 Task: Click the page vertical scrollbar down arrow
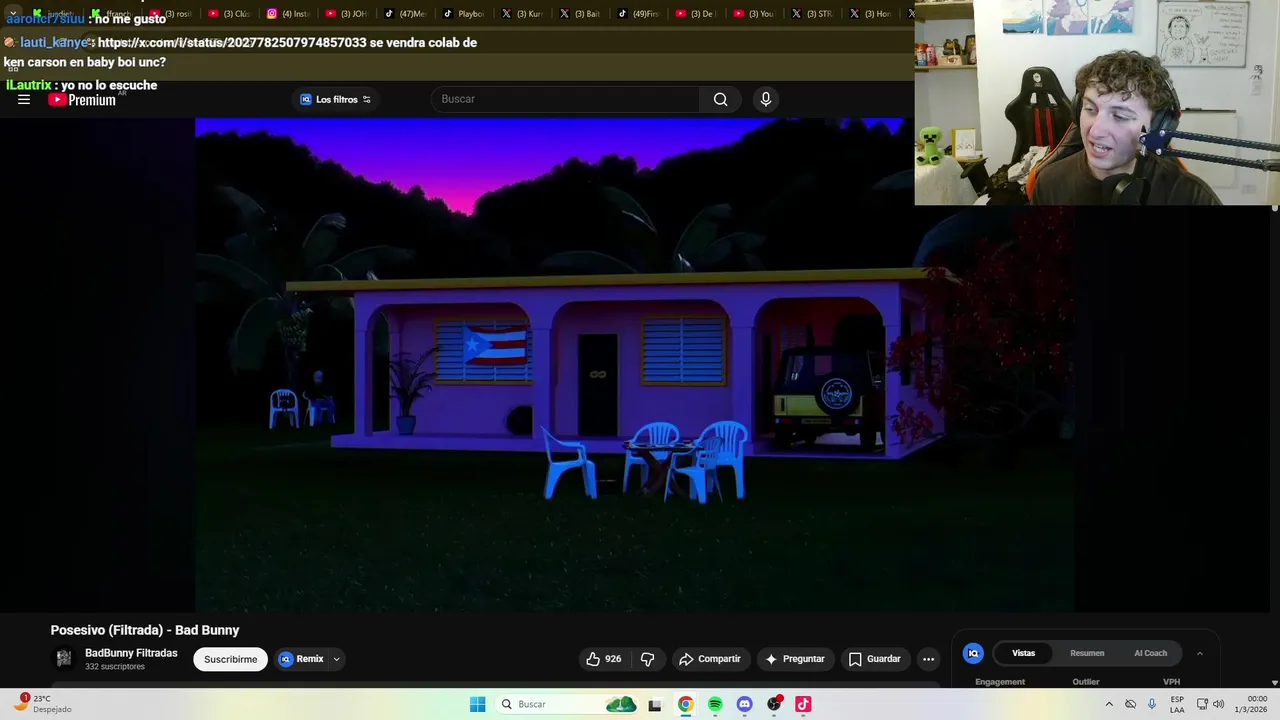tap(1275, 683)
